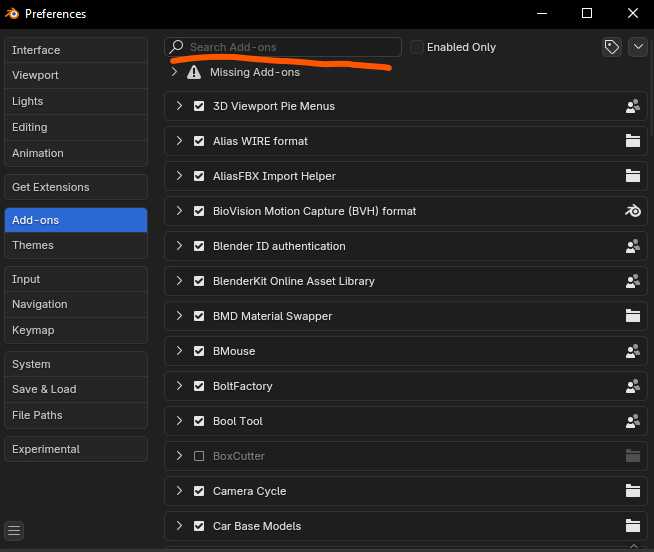Click the community icon on the Blender ID authentication row
The image size is (654, 552).
[x=633, y=246]
